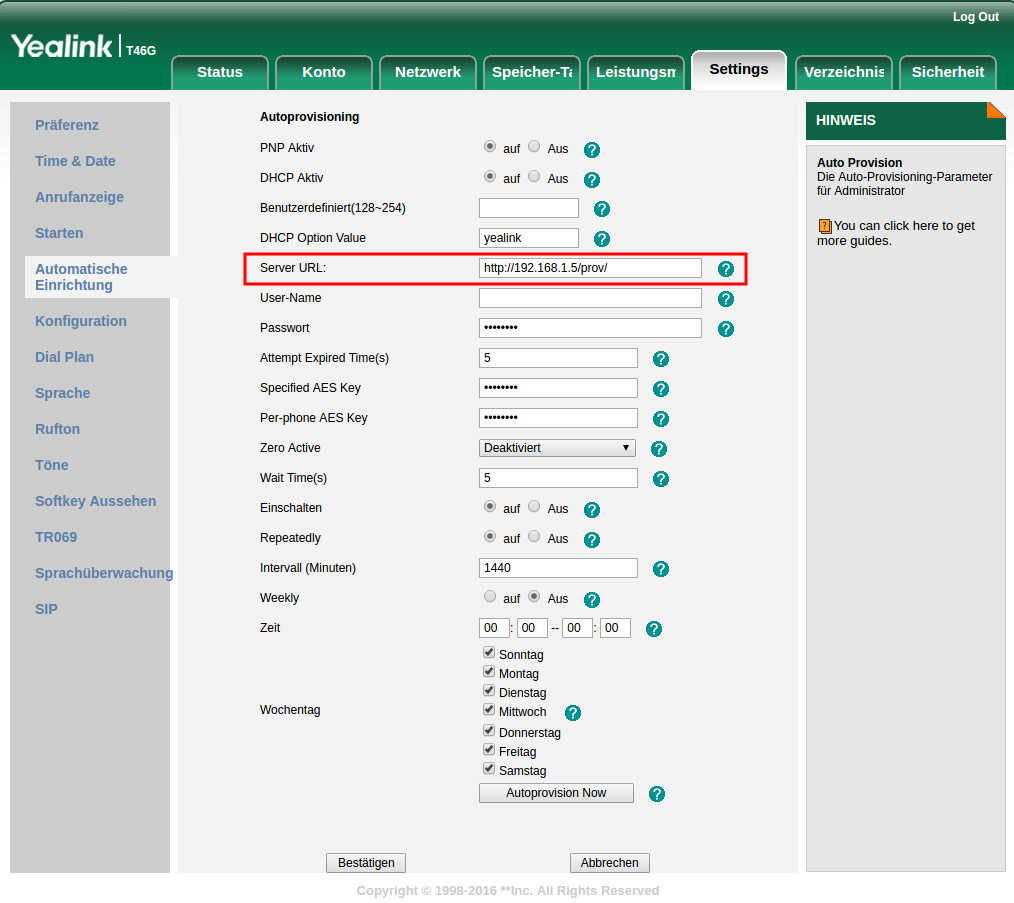This screenshot has height=903, width=1014.
Task: Open Dial Plan in the sidebar
Action: coord(64,357)
